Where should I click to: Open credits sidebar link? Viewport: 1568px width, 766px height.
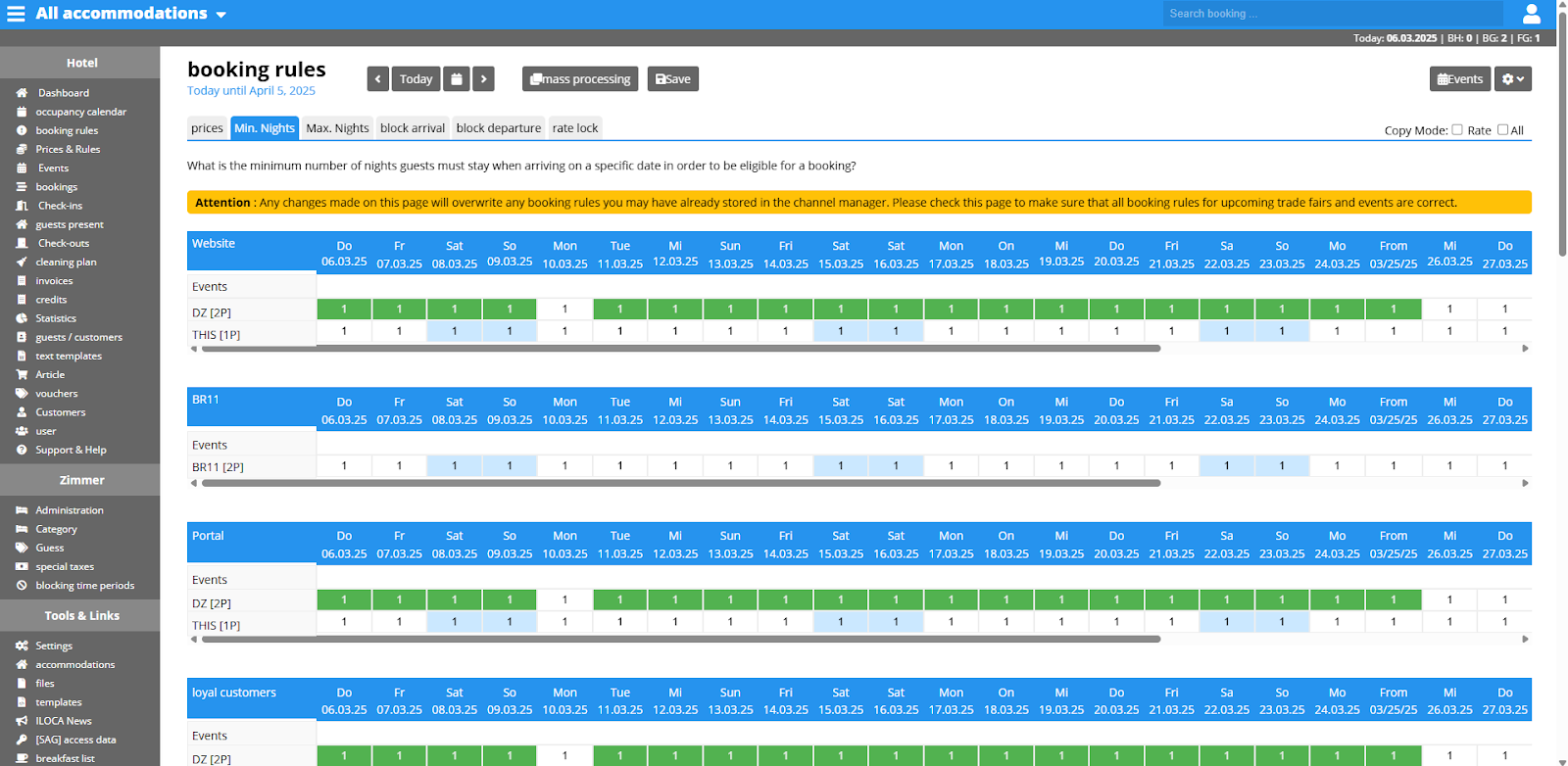(x=51, y=300)
